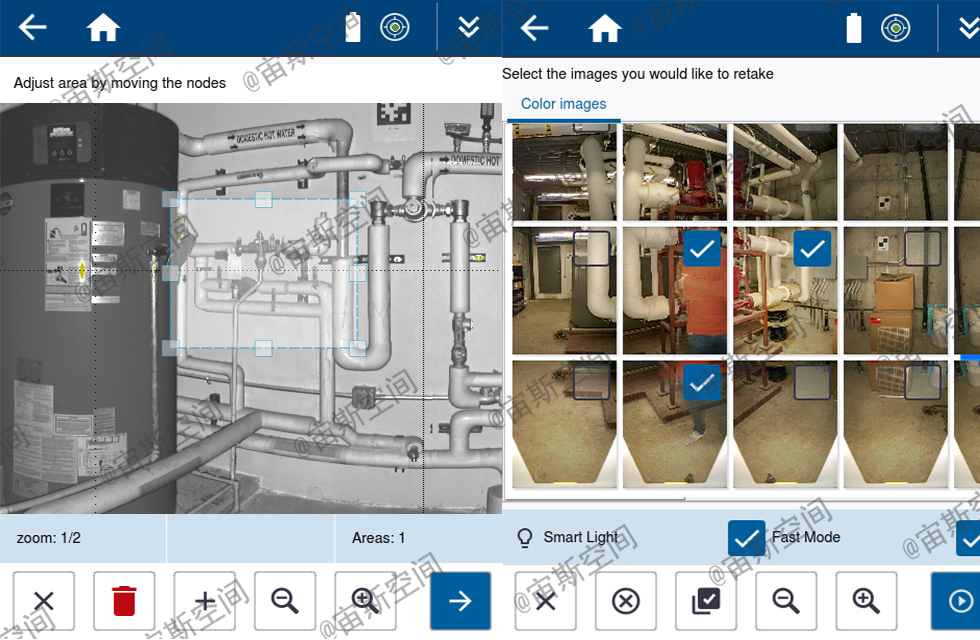Switch to the Color images tab
This screenshot has width=980, height=640.
point(564,104)
